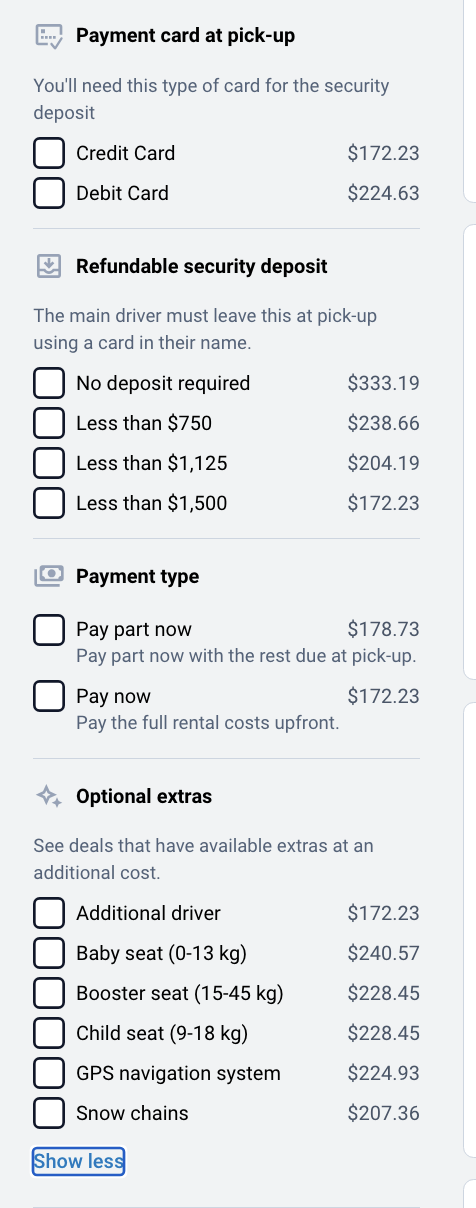Check the Debit Card checkbox
Screen dimensions: 476x1208
[x=49, y=193]
